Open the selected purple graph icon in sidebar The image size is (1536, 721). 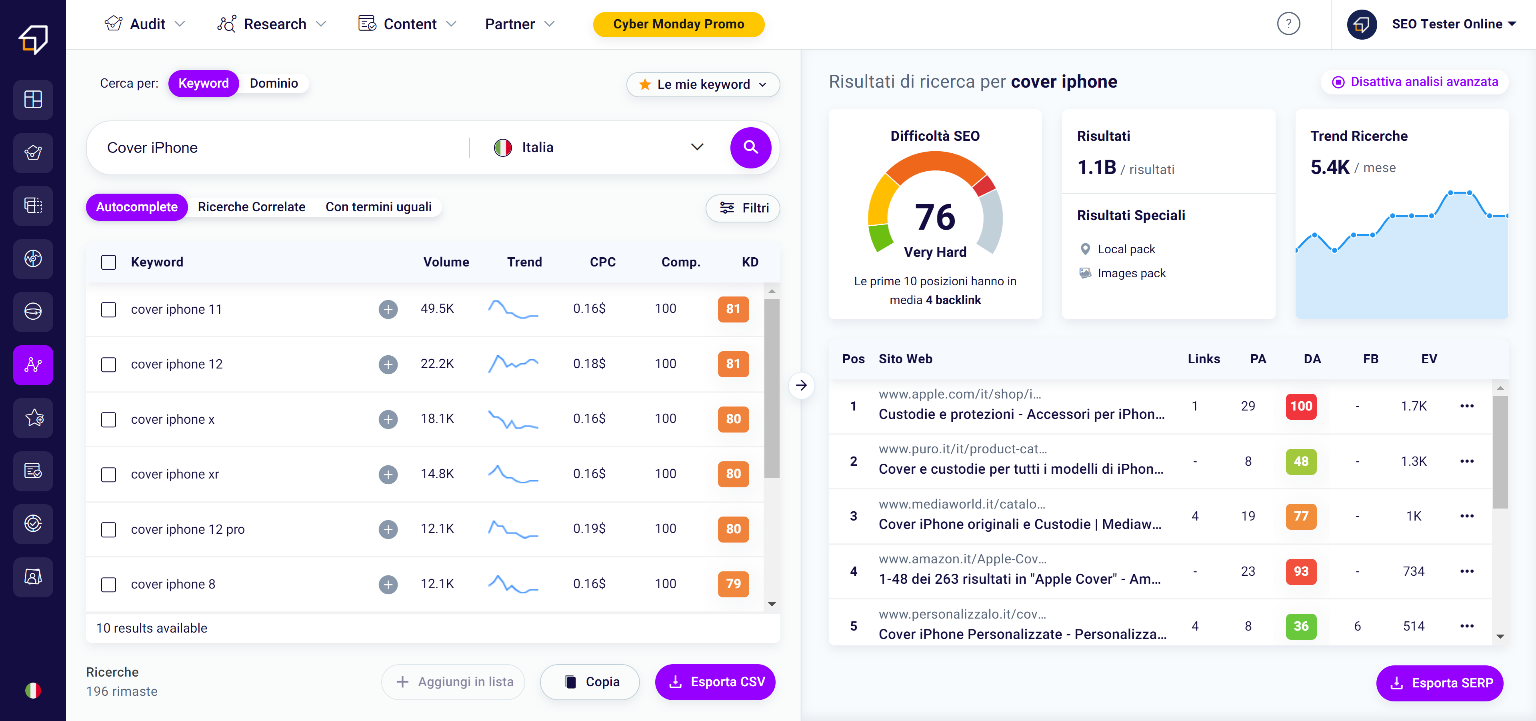(33, 365)
